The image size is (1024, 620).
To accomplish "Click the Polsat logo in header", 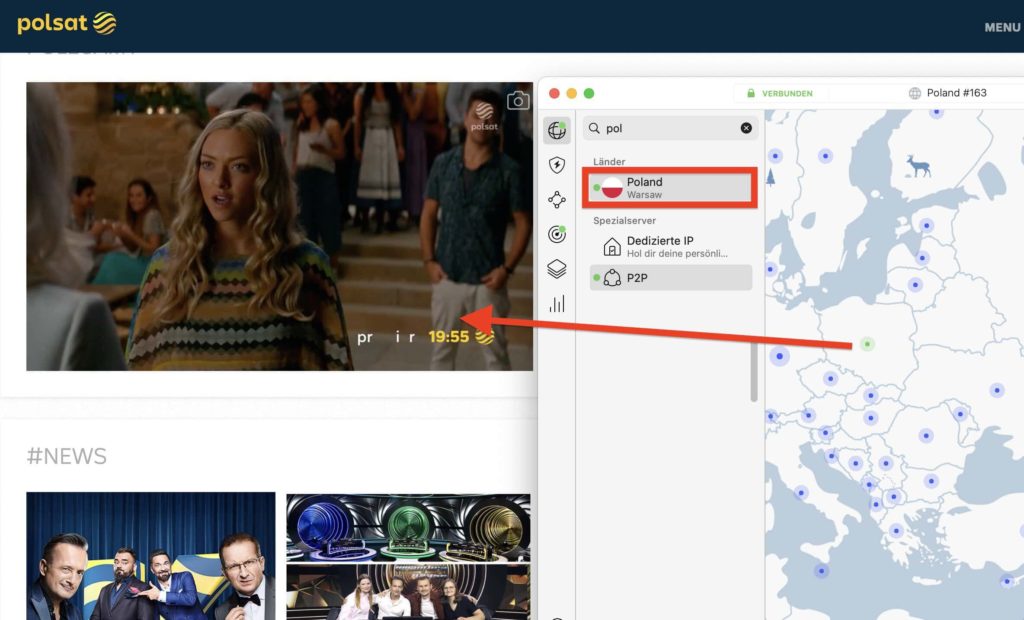I will 66,23.
